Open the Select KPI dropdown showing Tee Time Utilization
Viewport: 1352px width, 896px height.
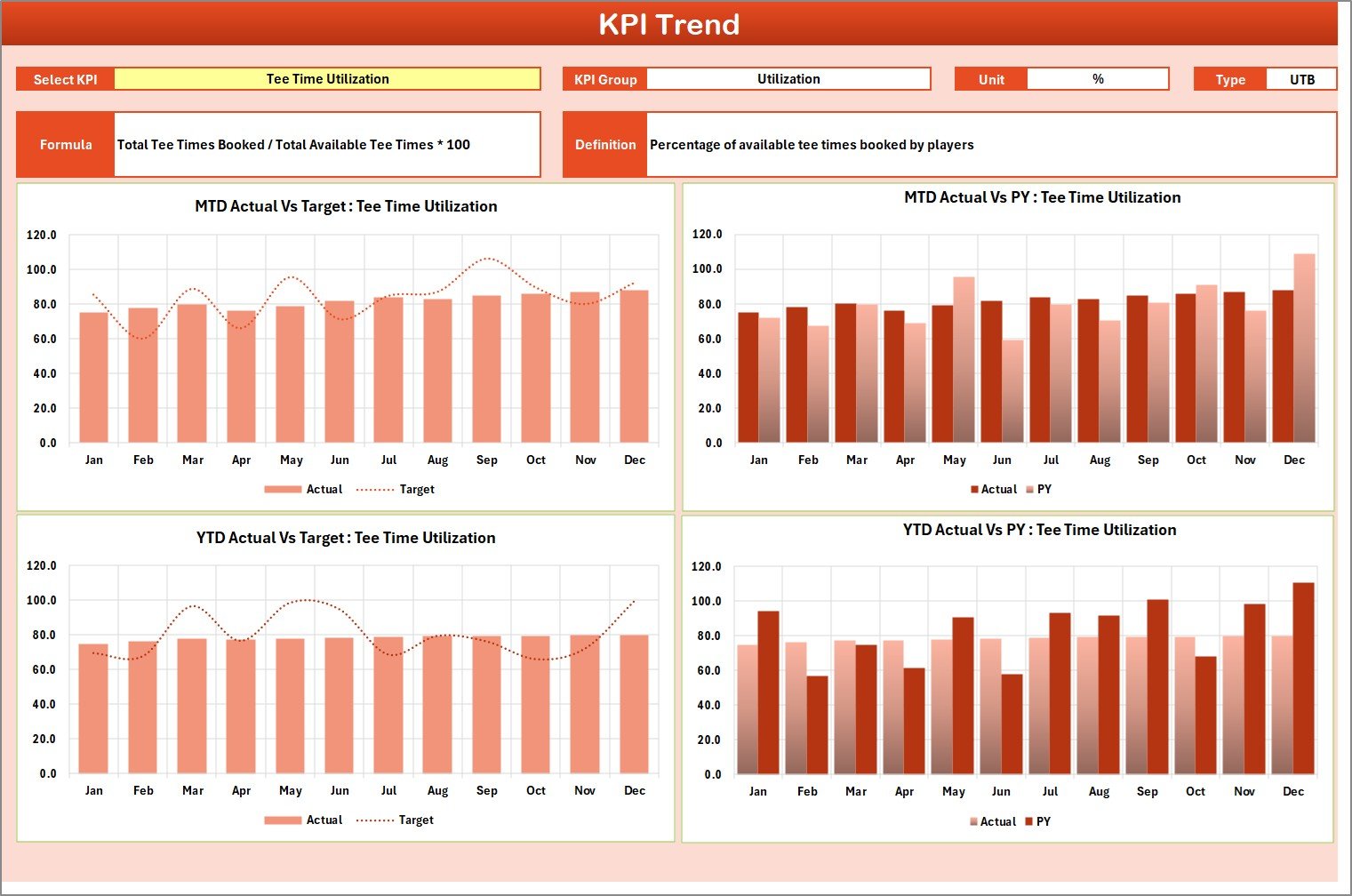click(x=327, y=78)
